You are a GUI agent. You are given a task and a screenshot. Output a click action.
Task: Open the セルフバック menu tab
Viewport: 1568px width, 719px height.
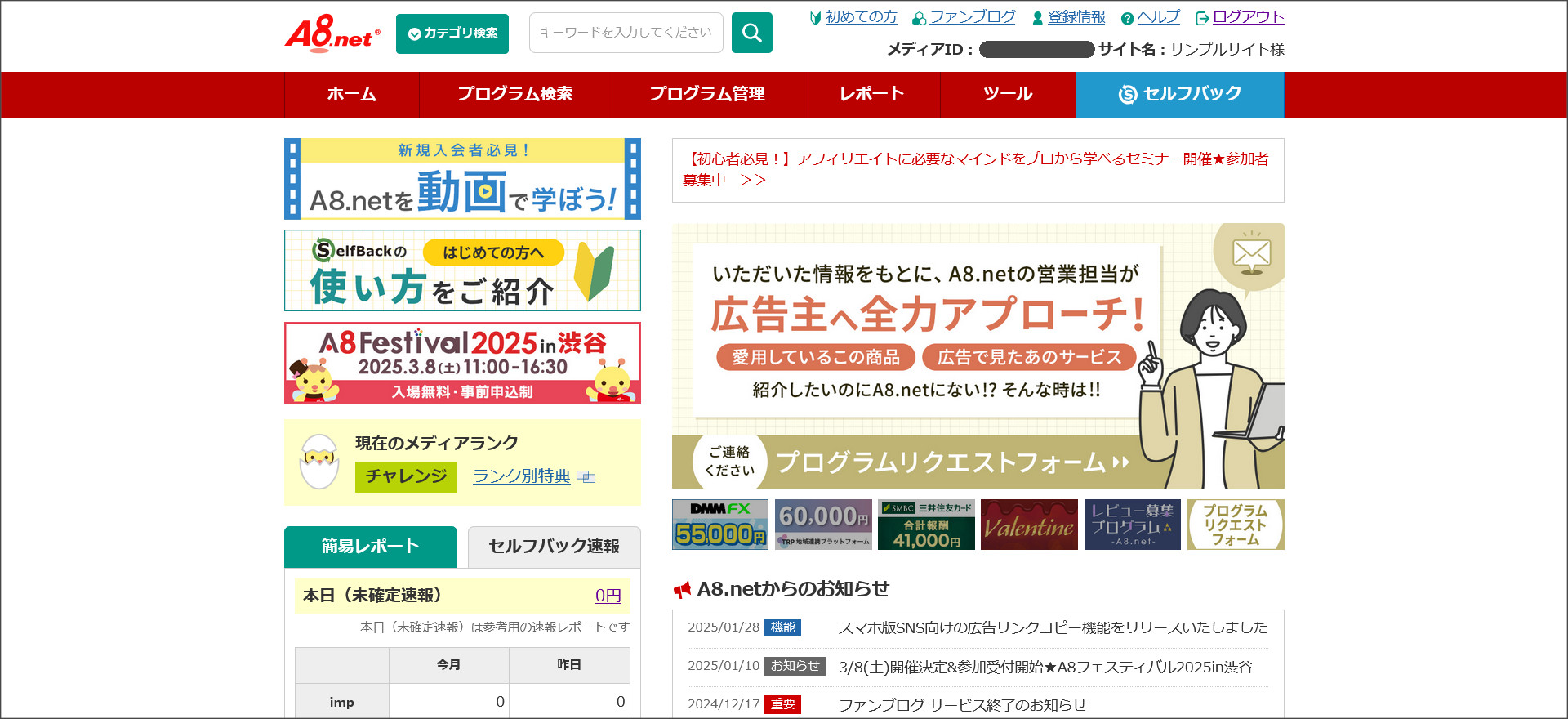coord(1180,95)
